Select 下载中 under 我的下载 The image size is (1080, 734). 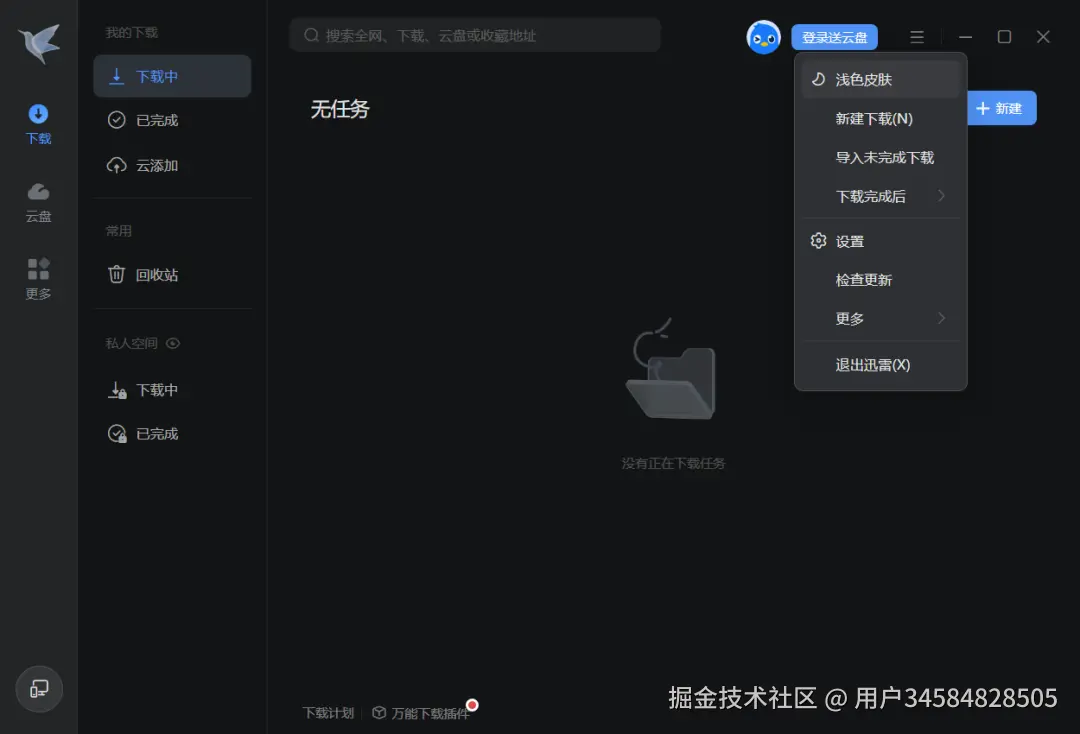pyautogui.click(x=172, y=76)
